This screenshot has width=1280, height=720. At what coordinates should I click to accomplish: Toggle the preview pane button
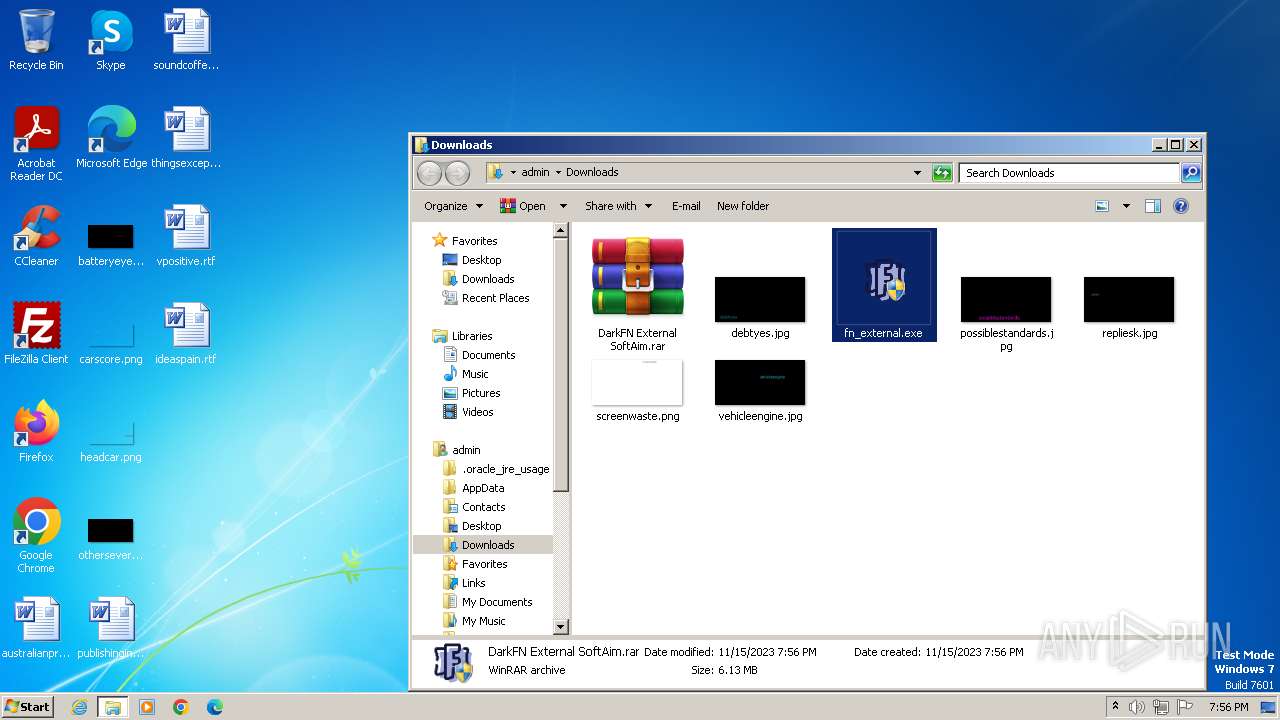pyautogui.click(x=1152, y=206)
